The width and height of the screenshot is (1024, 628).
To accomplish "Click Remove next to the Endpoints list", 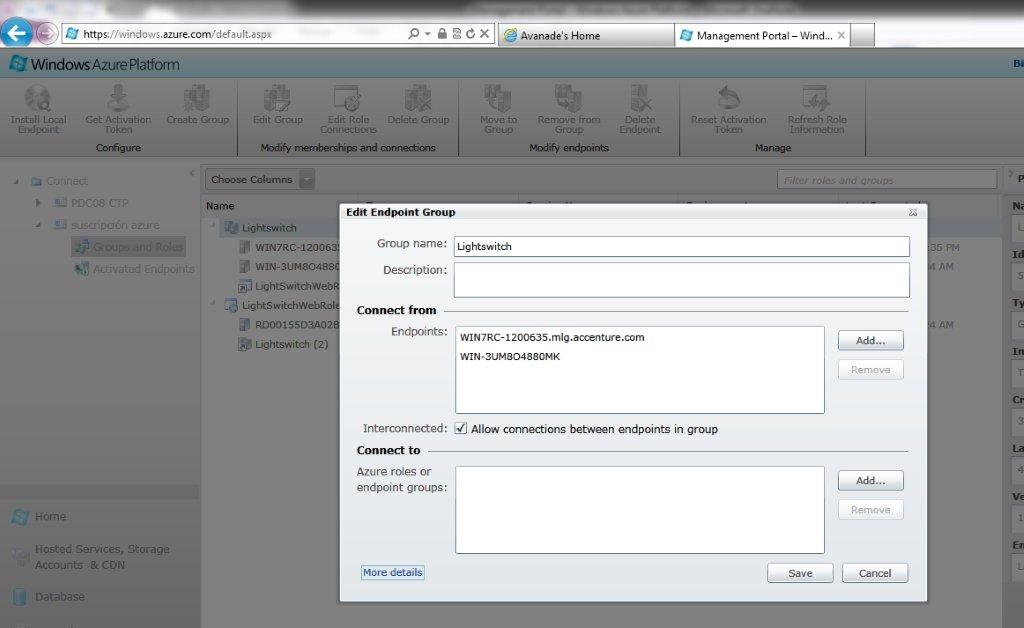I will coord(871,369).
